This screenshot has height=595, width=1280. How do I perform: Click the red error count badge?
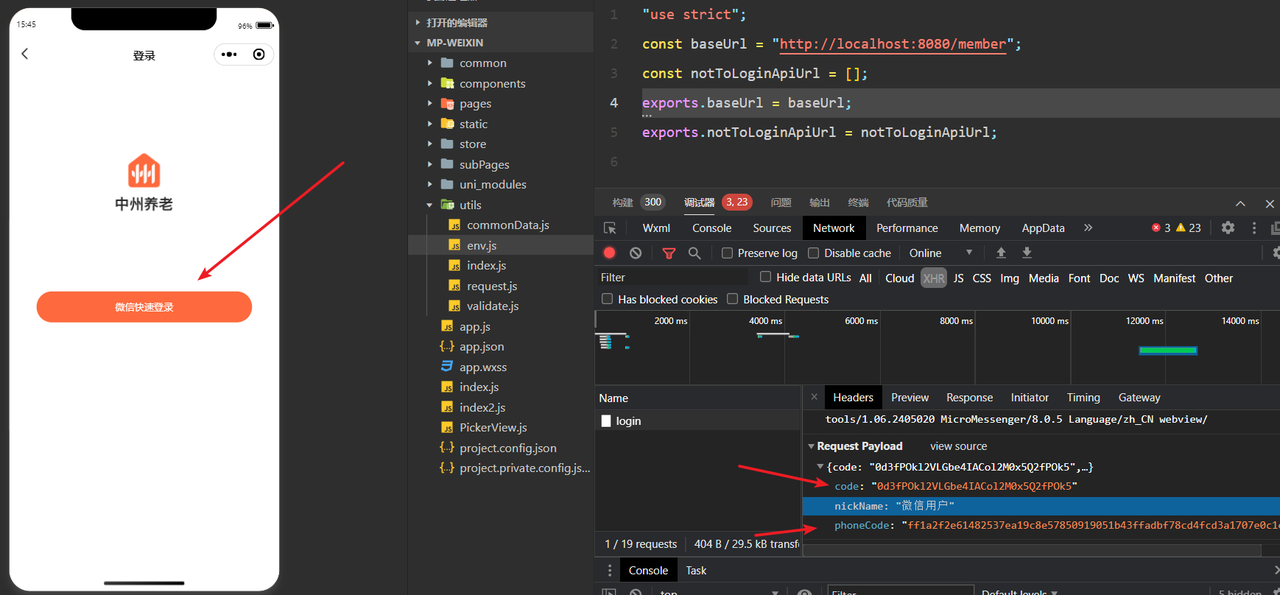[x=1161, y=228]
